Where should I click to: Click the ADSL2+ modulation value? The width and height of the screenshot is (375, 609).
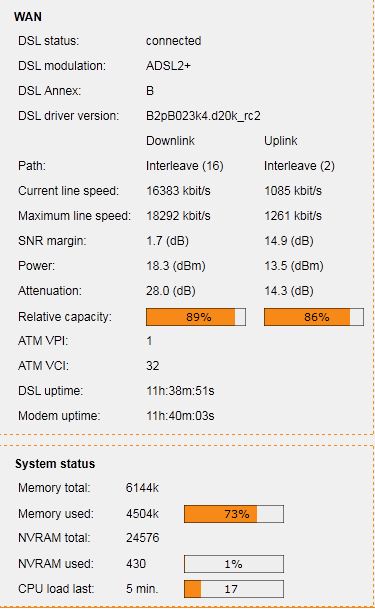[168, 66]
